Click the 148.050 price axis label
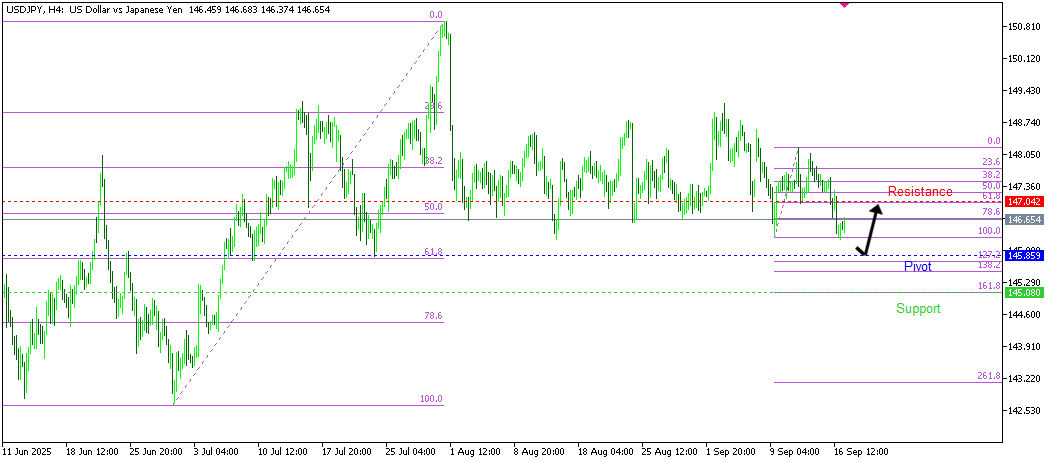This screenshot has width=1055, height=463. tap(1024, 155)
